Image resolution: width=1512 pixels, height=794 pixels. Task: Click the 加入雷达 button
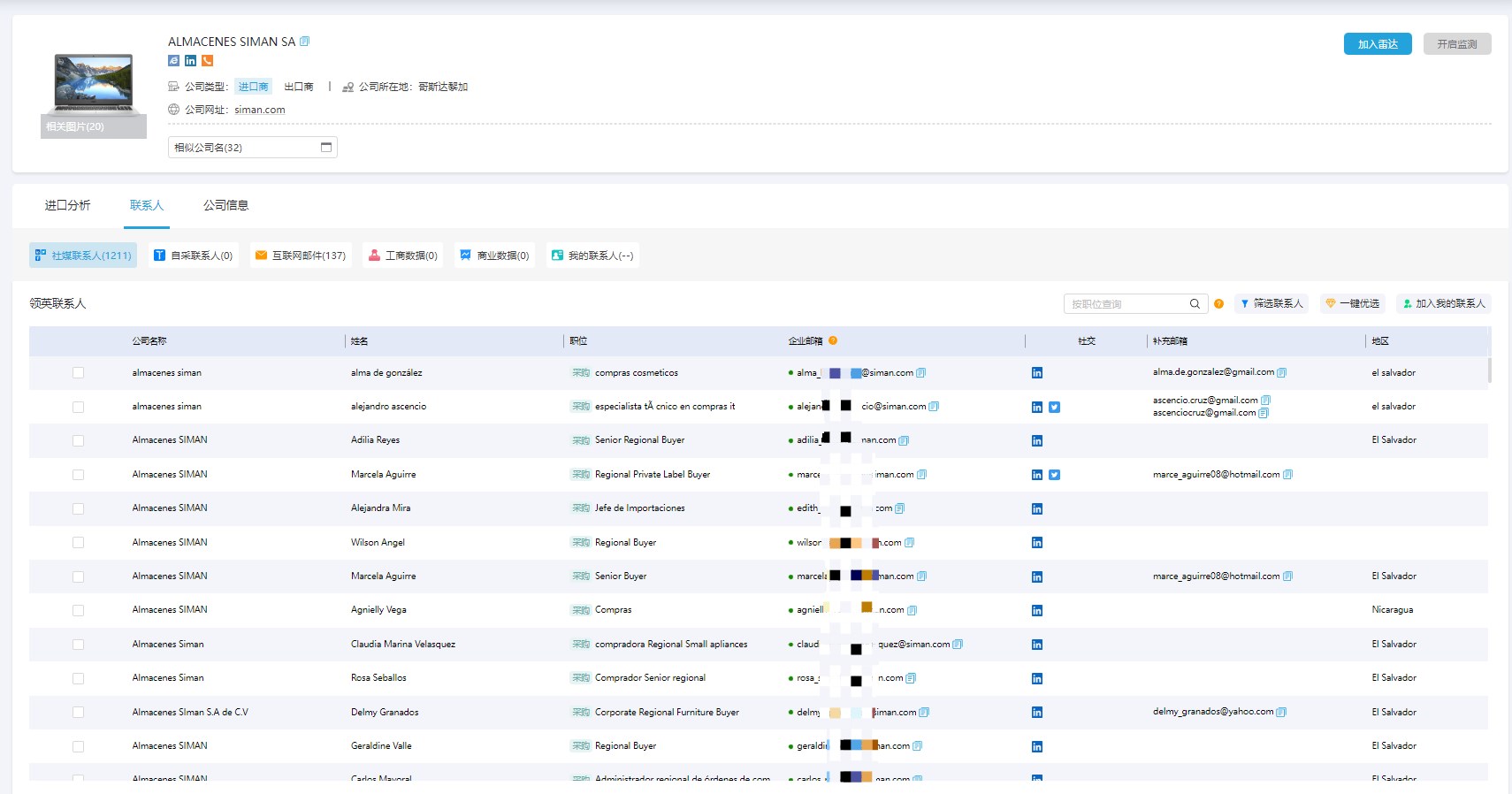pyautogui.click(x=1378, y=44)
